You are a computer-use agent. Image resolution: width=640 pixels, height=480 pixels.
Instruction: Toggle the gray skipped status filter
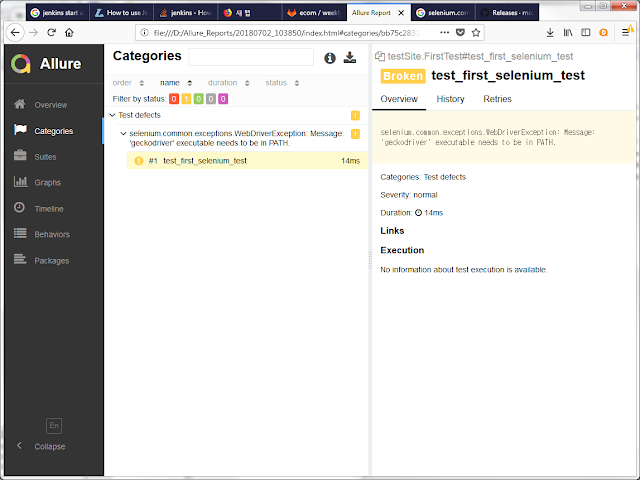211,99
